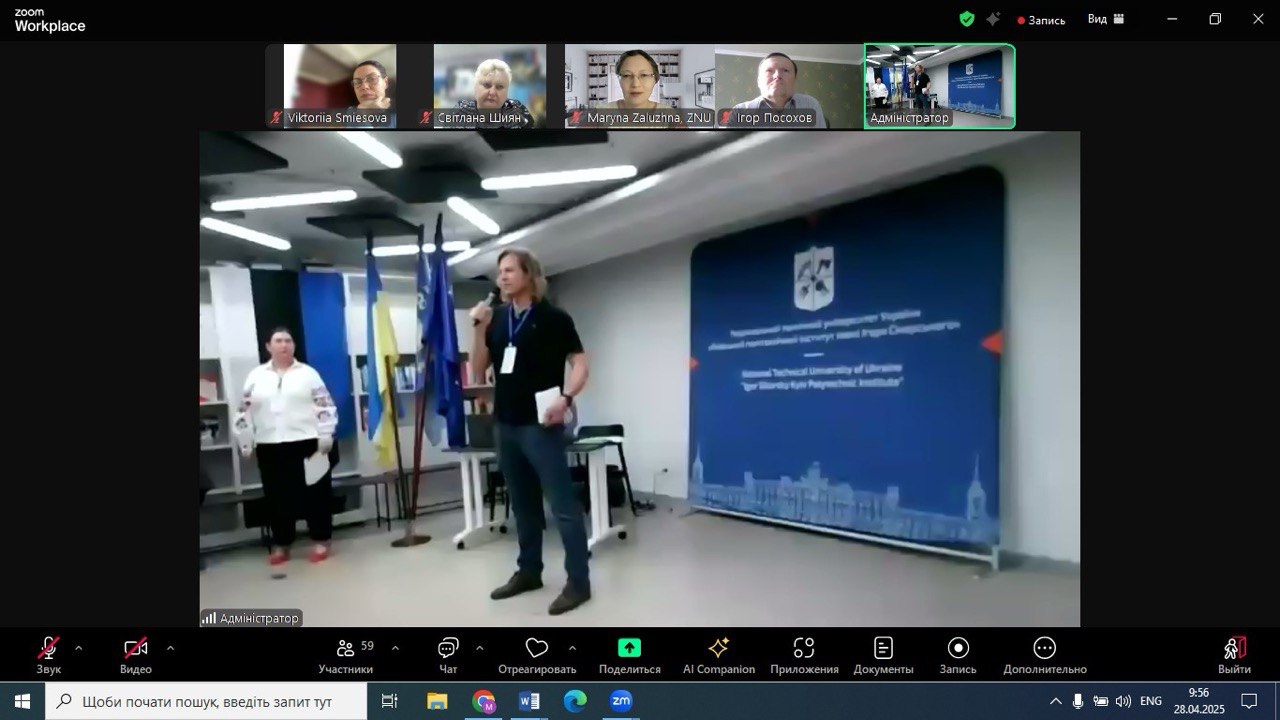Select Ігор Посохов video thumbnail
The width and height of the screenshot is (1280, 720).
click(789, 86)
